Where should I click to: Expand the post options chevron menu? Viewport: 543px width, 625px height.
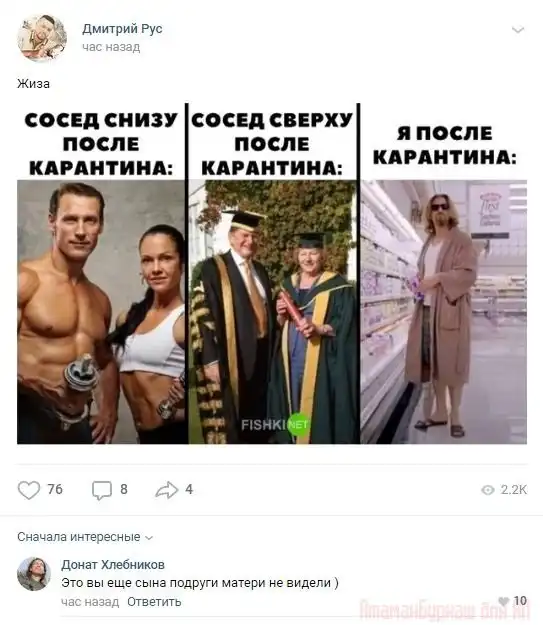517,30
